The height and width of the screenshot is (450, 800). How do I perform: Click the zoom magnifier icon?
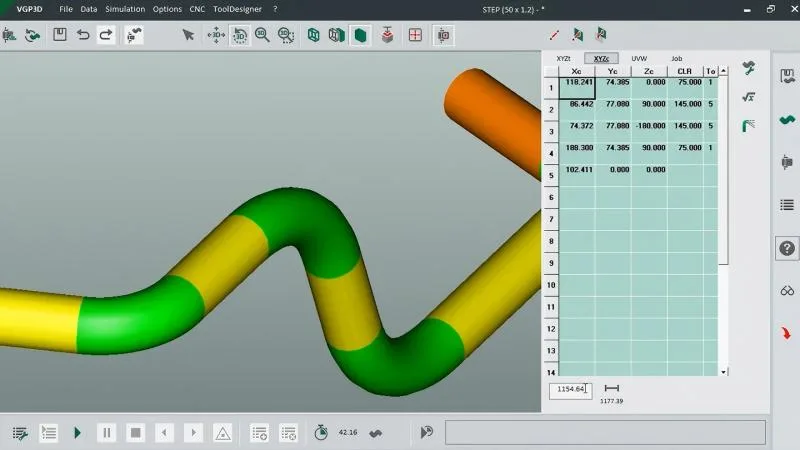tap(262, 35)
